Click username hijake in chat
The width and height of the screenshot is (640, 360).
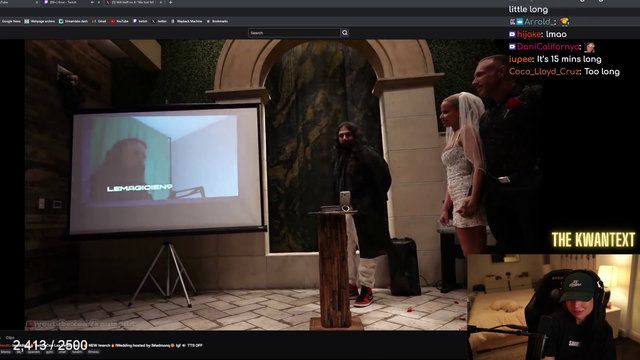pos(529,34)
